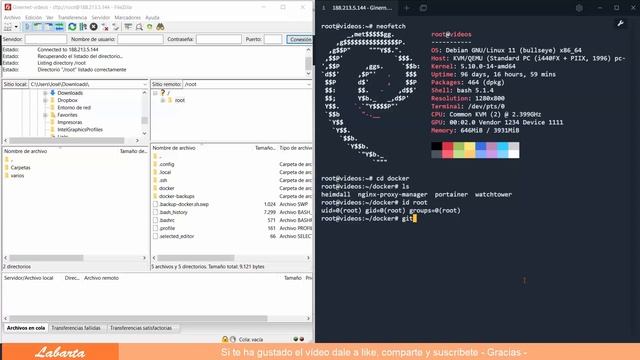Screen dimensions: 640x360
Task: Open the Servidor menu
Action: 100,18
